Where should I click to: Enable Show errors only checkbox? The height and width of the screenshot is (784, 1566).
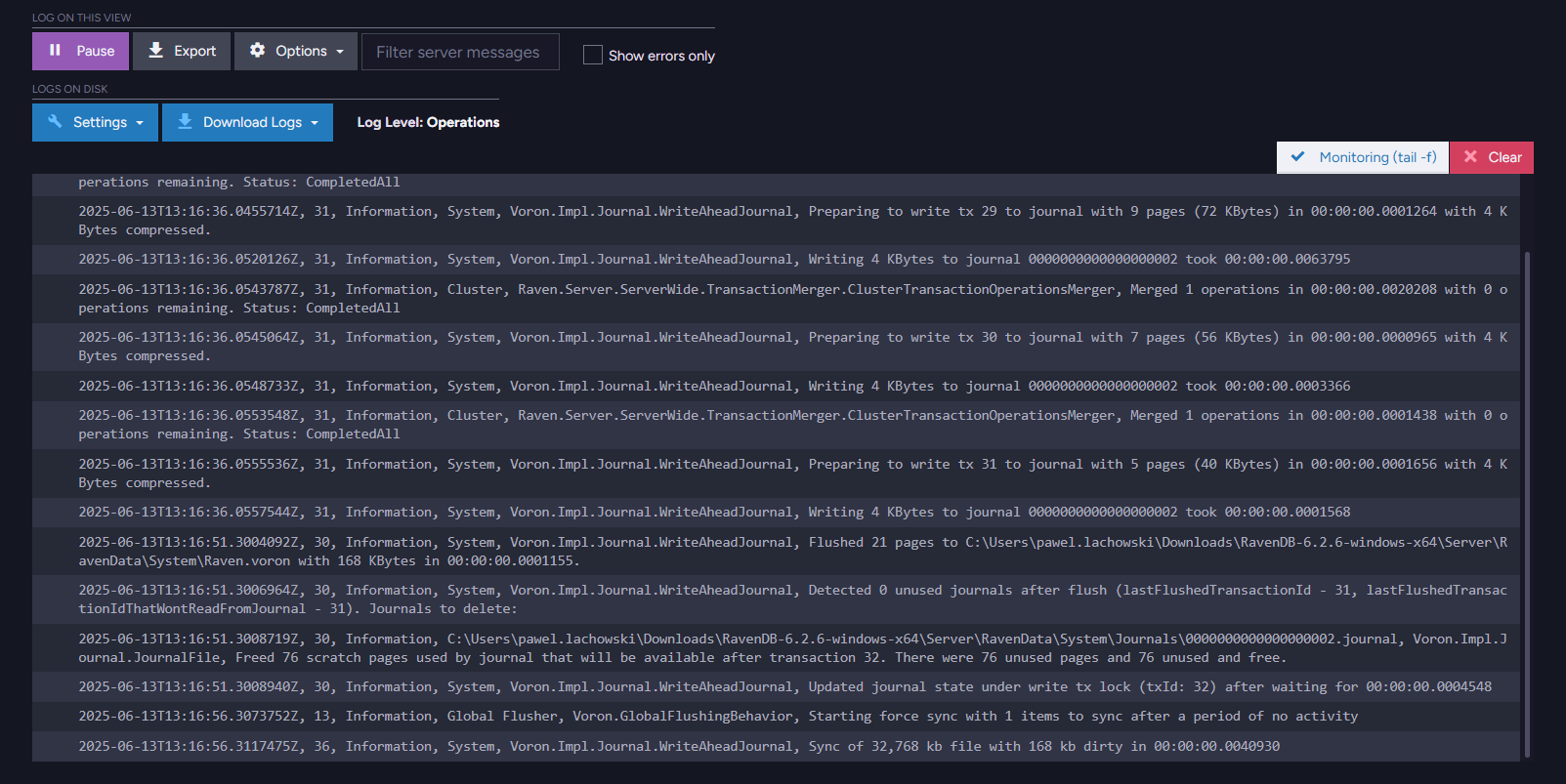click(593, 56)
